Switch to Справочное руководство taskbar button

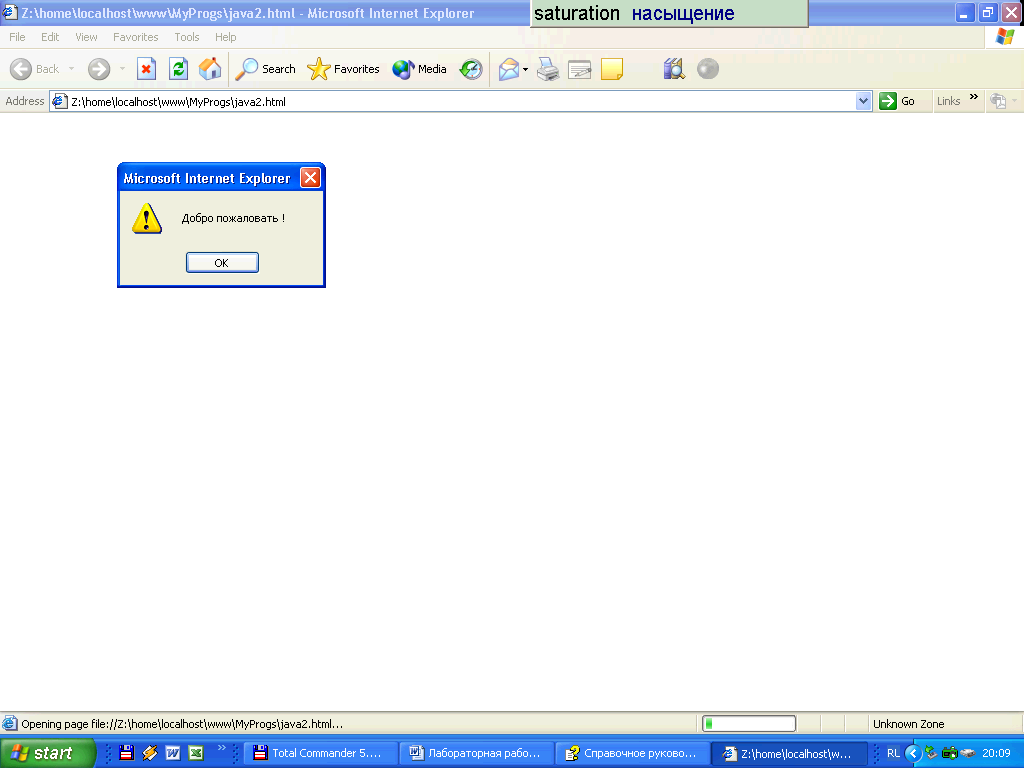click(x=633, y=753)
